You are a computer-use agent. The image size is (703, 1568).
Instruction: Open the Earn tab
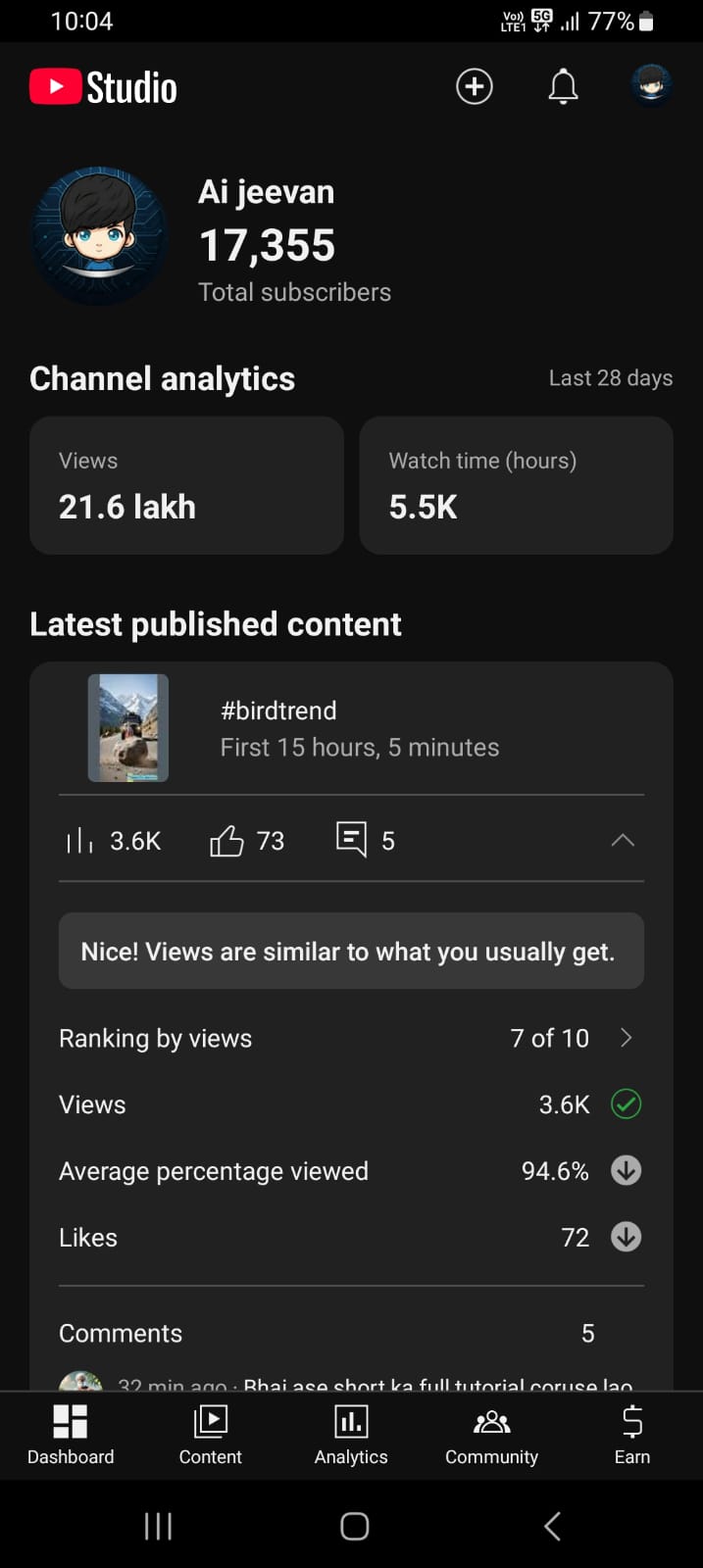632,1435
